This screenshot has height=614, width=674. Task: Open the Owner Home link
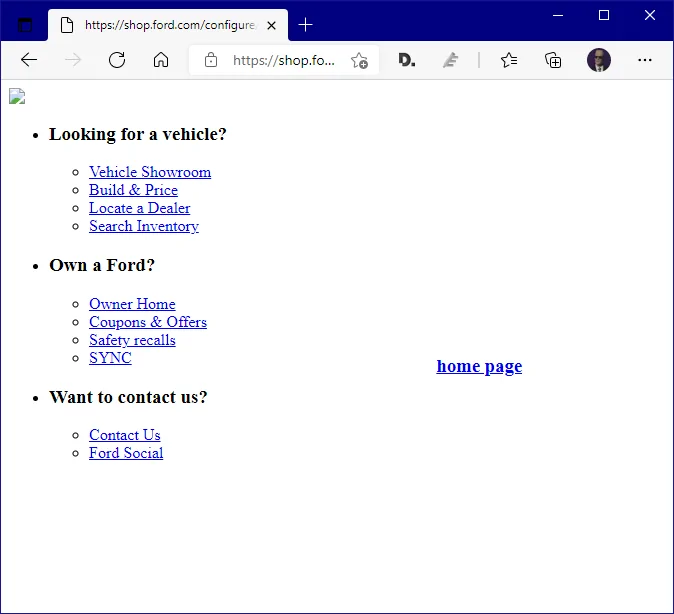coord(132,304)
